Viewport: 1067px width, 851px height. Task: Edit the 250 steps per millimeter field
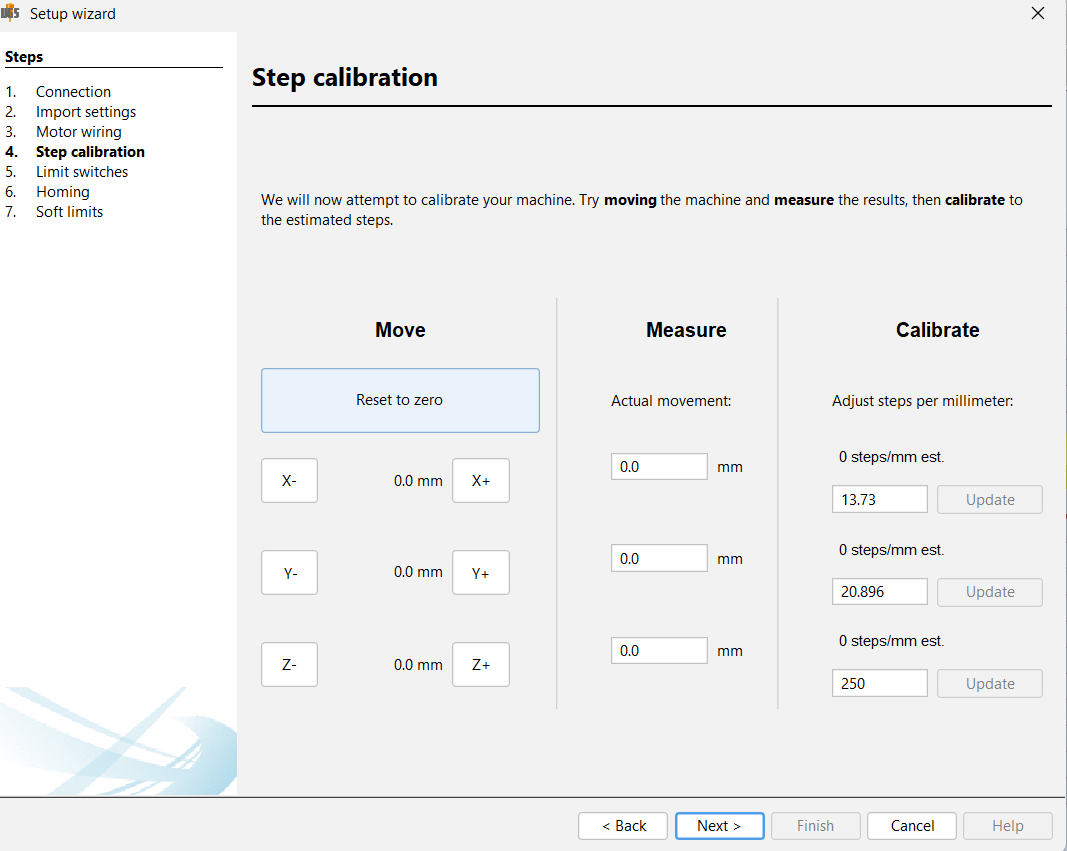point(879,684)
